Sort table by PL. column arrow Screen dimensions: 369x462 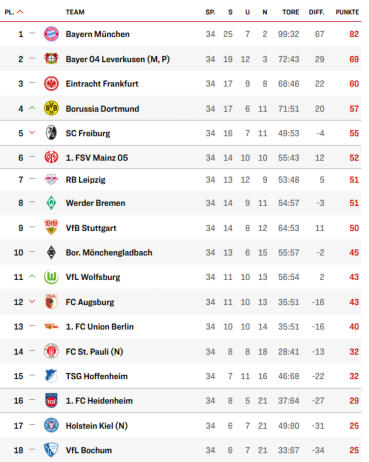coord(20,12)
